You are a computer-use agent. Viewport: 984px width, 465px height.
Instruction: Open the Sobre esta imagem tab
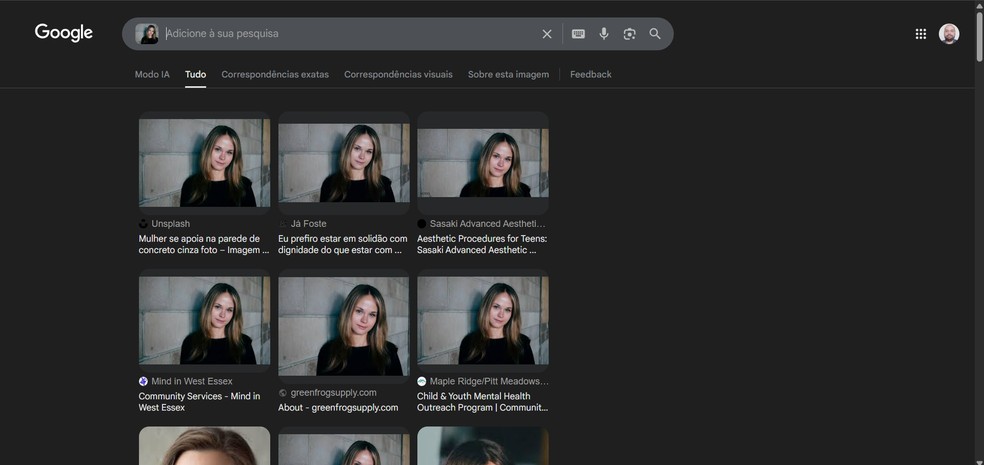point(508,74)
